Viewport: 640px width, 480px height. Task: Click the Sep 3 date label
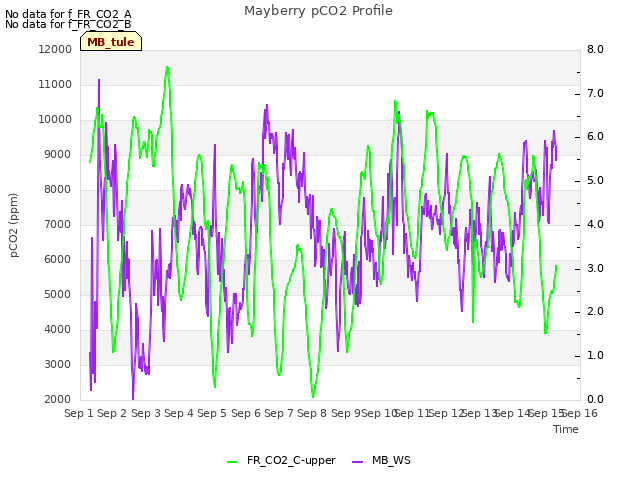pyautogui.click(x=146, y=413)
